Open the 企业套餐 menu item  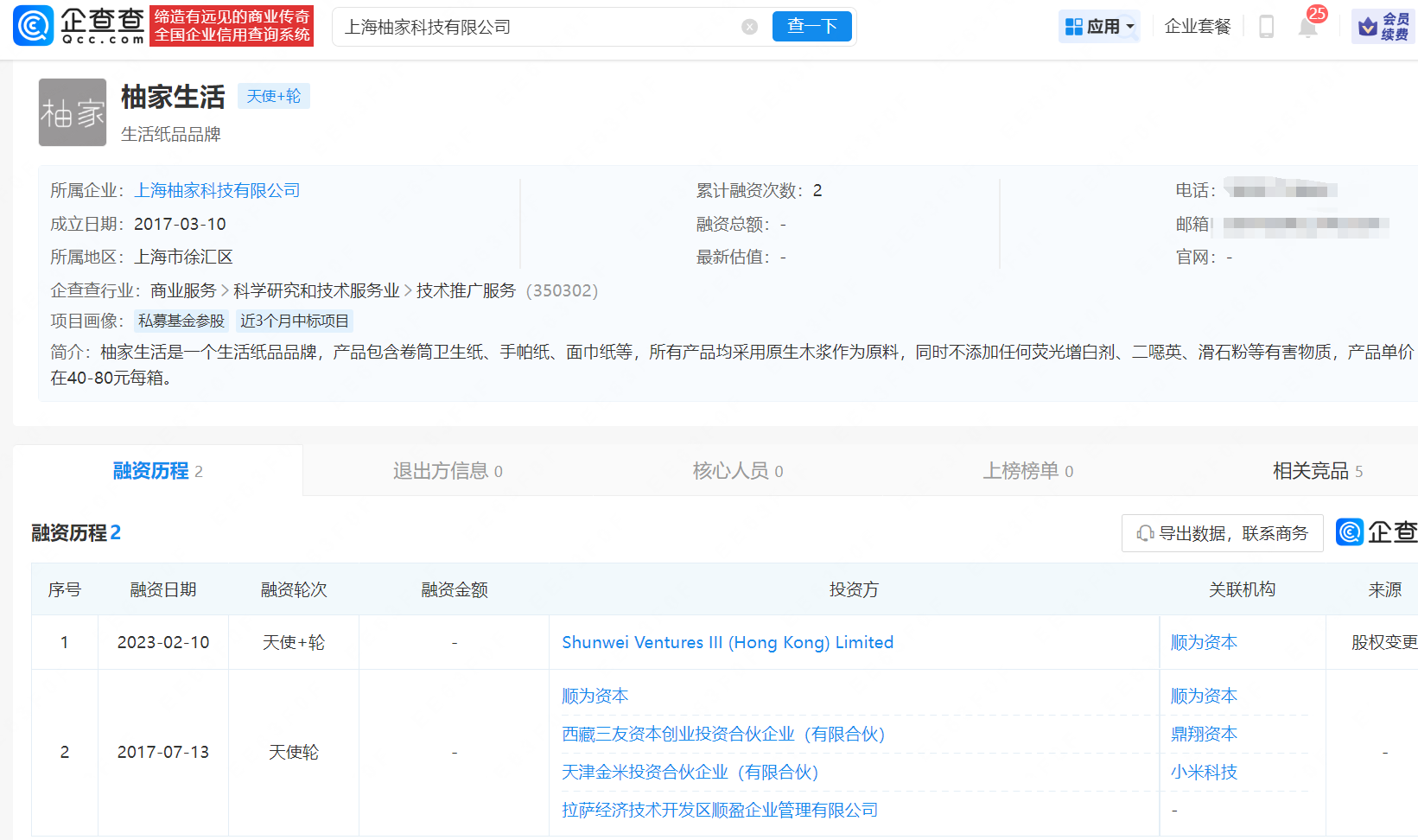coord(1198,27)
